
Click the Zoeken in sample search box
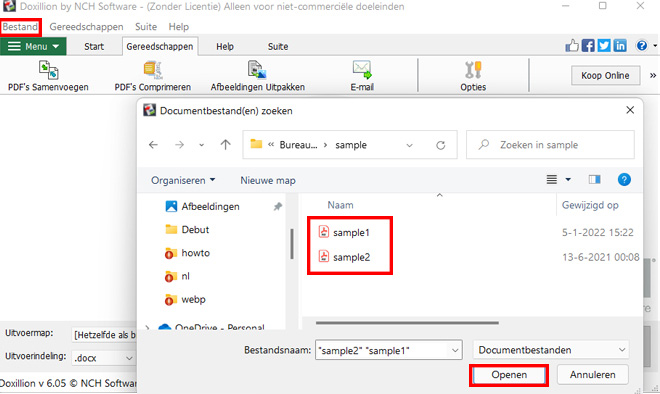550,145
